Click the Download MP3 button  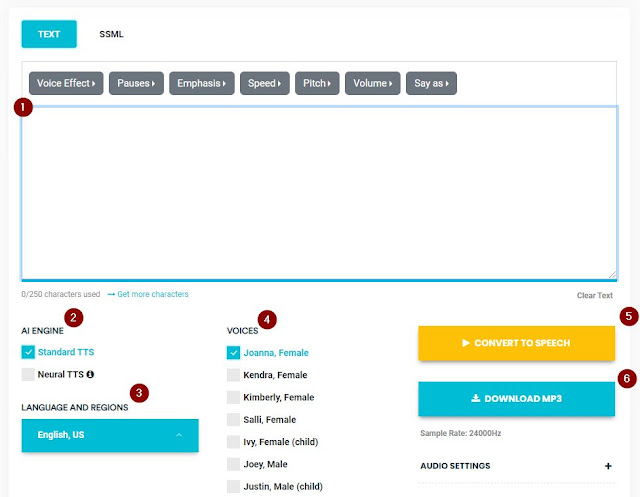(516, 398)
